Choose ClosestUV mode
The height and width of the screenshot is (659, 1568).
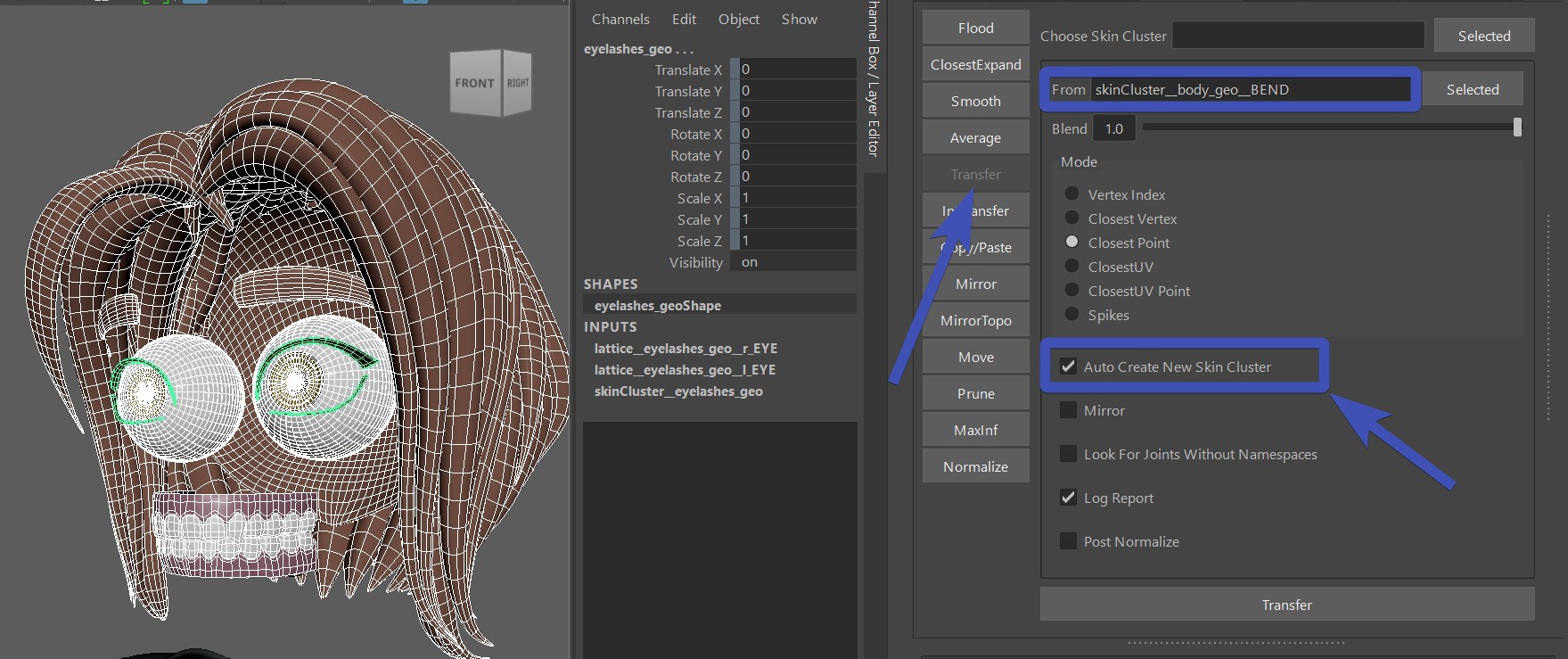[1072, 266]
